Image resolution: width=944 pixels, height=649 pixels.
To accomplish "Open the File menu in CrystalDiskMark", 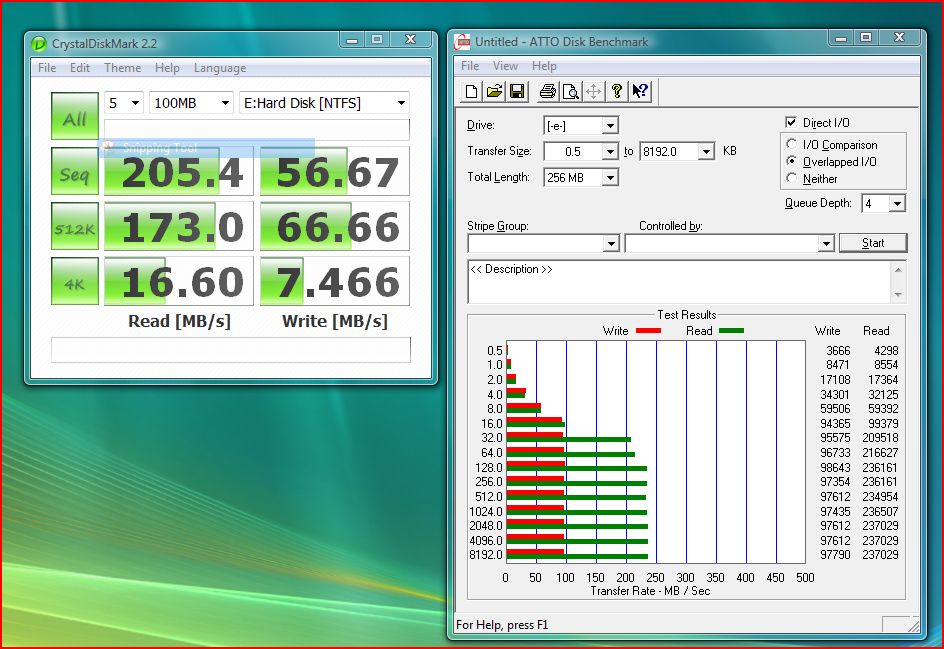I will click(47, 67).
